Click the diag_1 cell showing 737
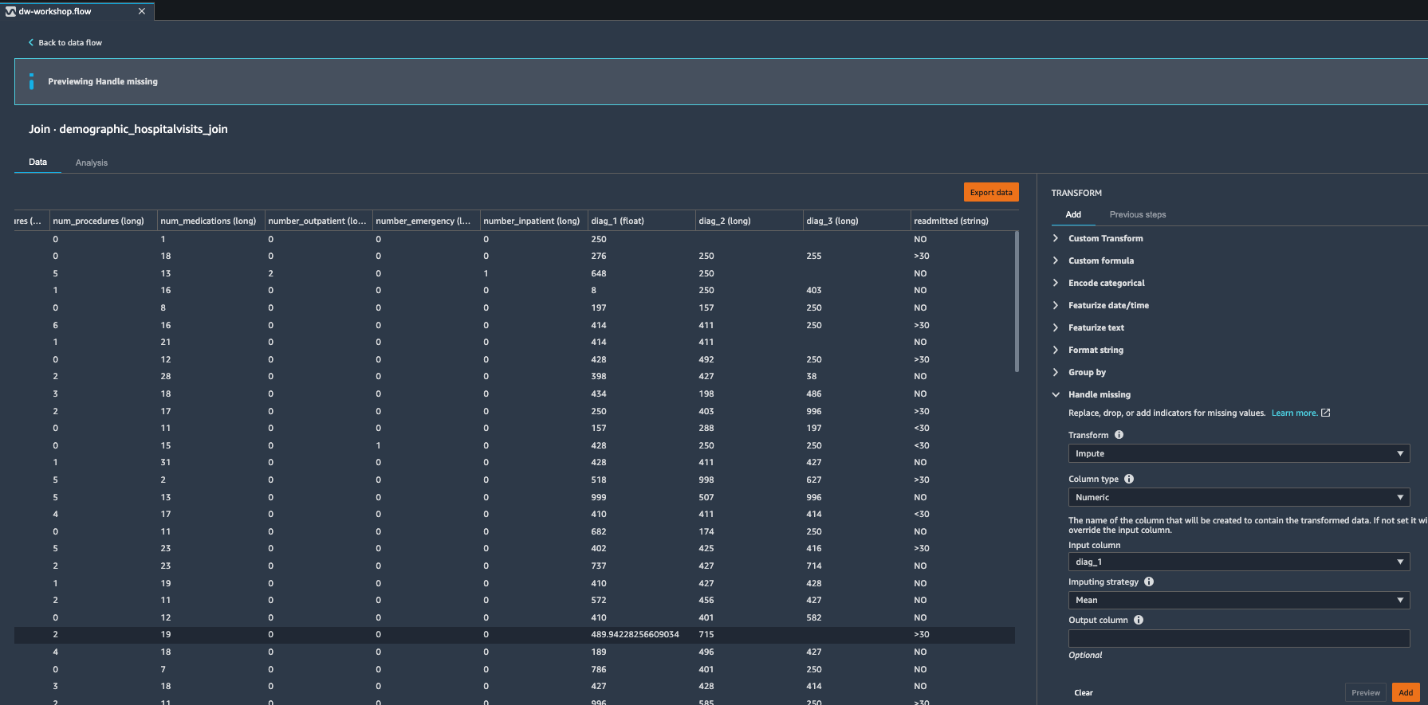The width and height of the screenshot is (1428, 705). (599, 566)
